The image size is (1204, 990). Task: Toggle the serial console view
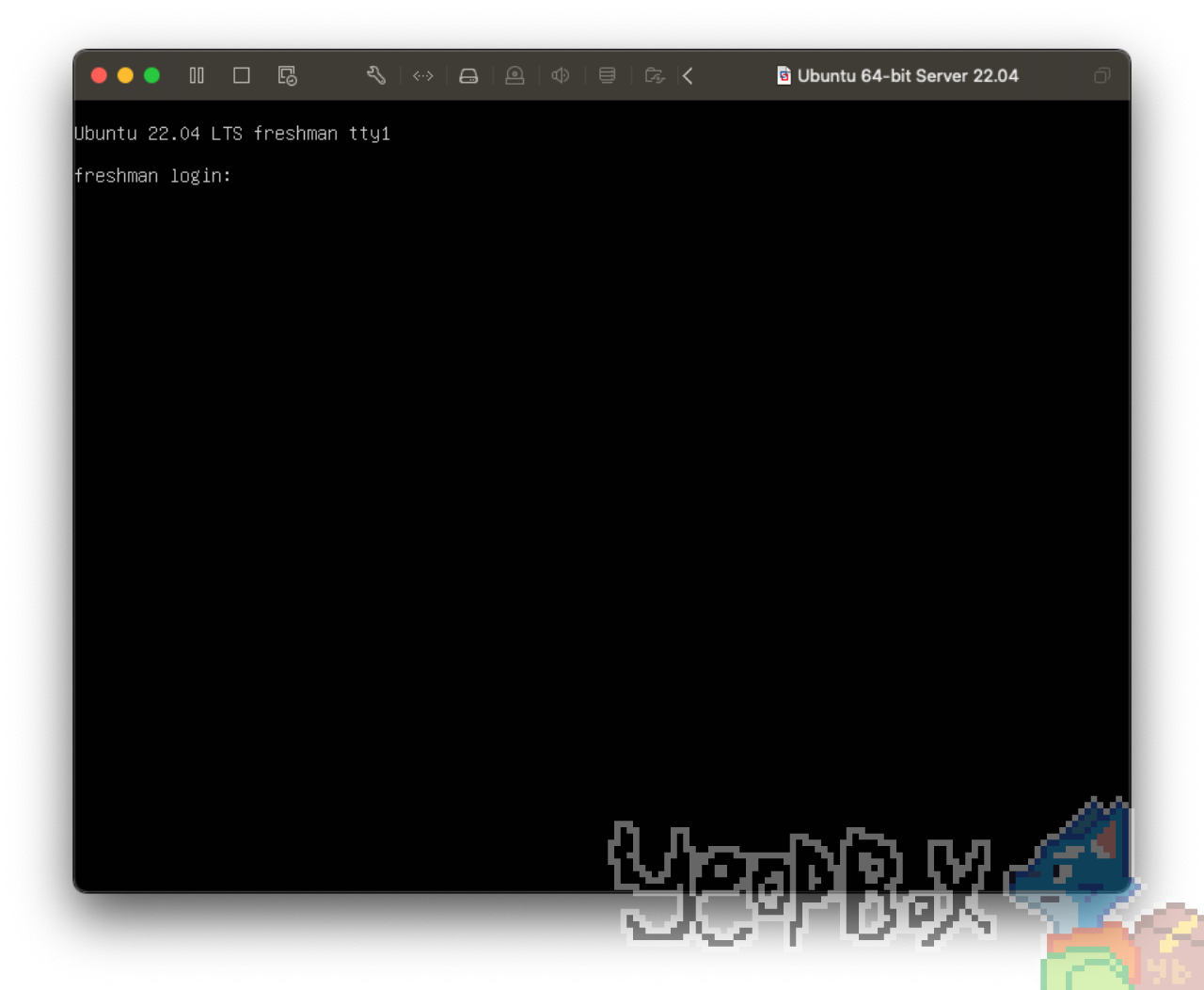(422, 75)
